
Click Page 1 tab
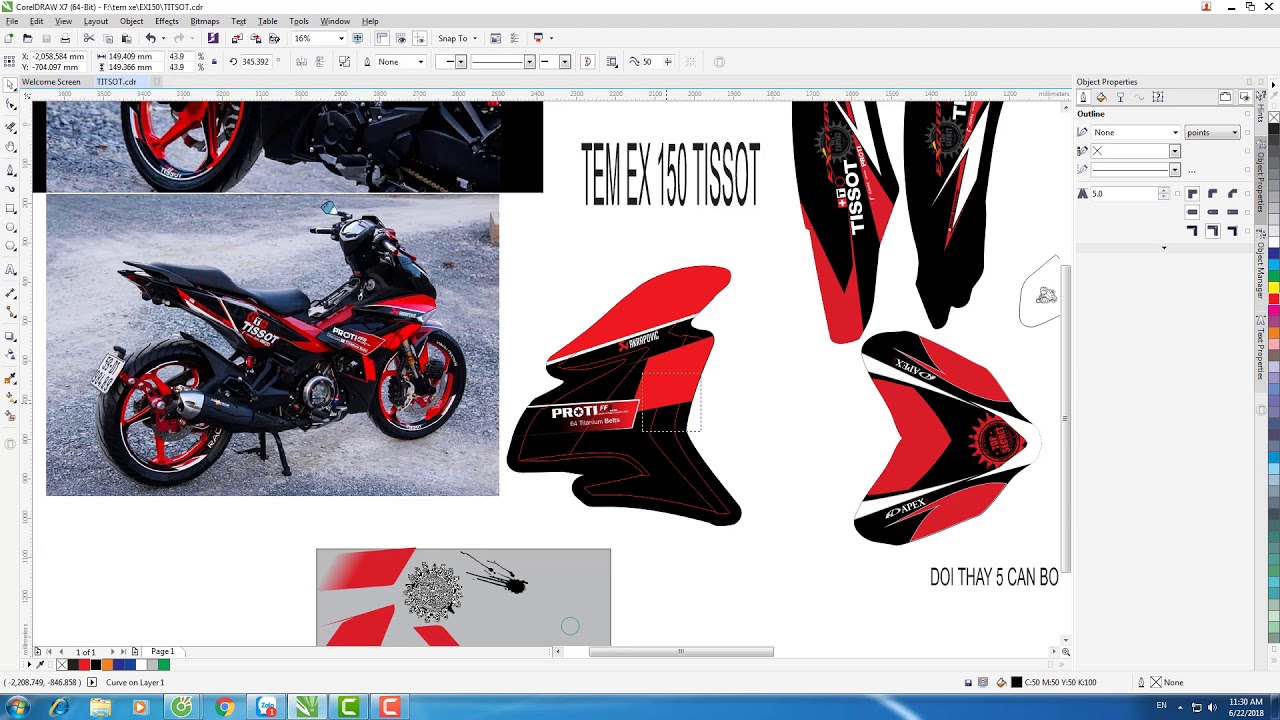pyautogui.click(x=162, y=652)
